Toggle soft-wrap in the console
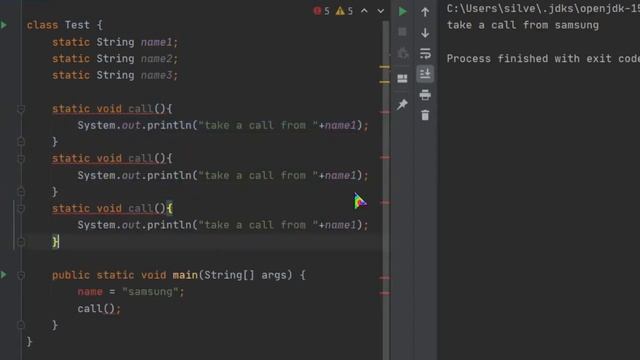 click(x=425, y=53)
